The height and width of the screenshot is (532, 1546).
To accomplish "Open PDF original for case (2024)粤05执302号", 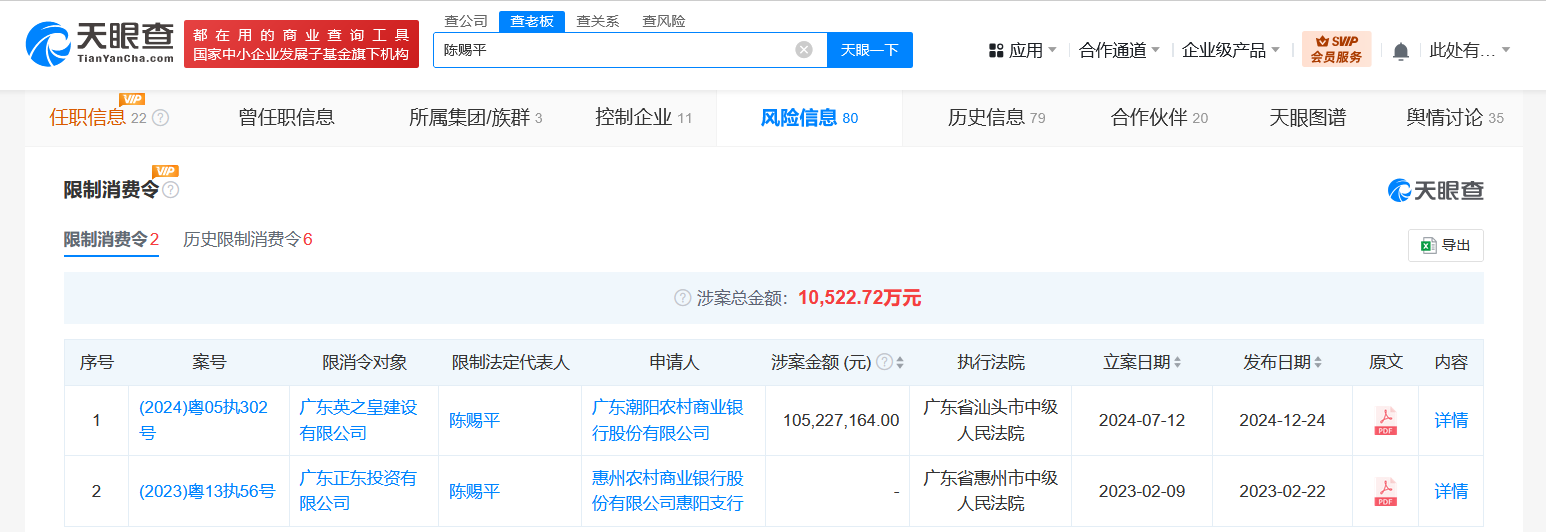I will tap(1385, 421).
